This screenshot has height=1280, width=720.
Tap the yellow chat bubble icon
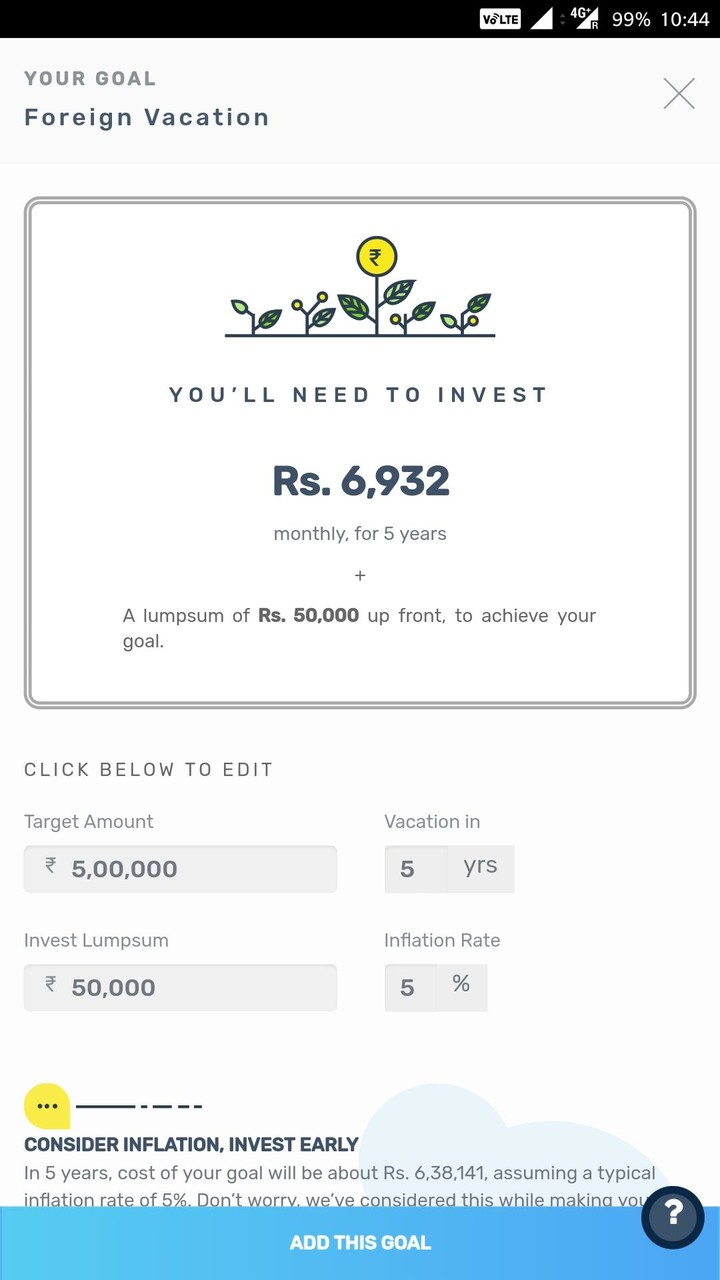[45, 1105]
